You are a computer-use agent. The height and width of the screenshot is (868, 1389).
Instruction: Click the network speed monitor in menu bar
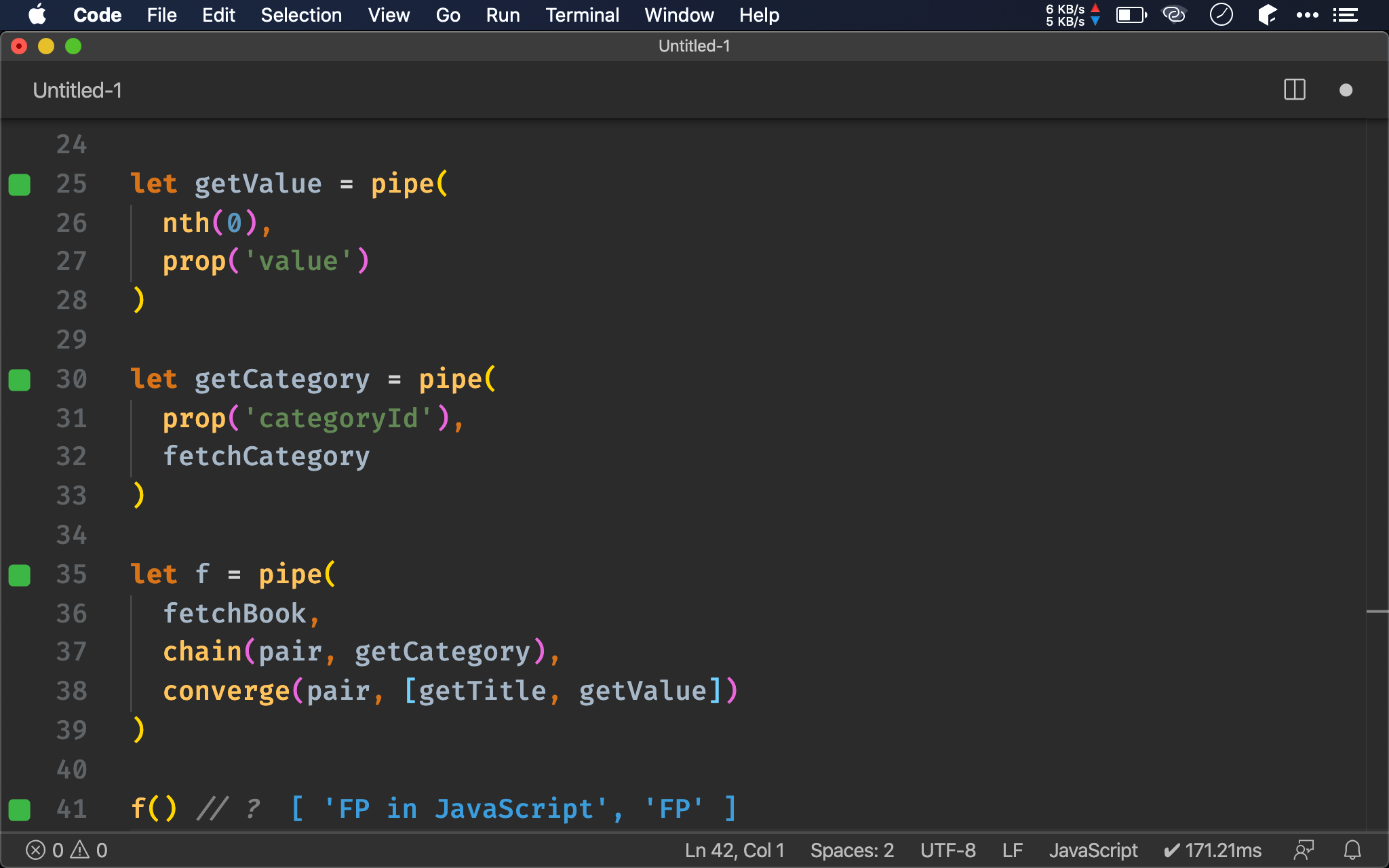coord(1072,15)
